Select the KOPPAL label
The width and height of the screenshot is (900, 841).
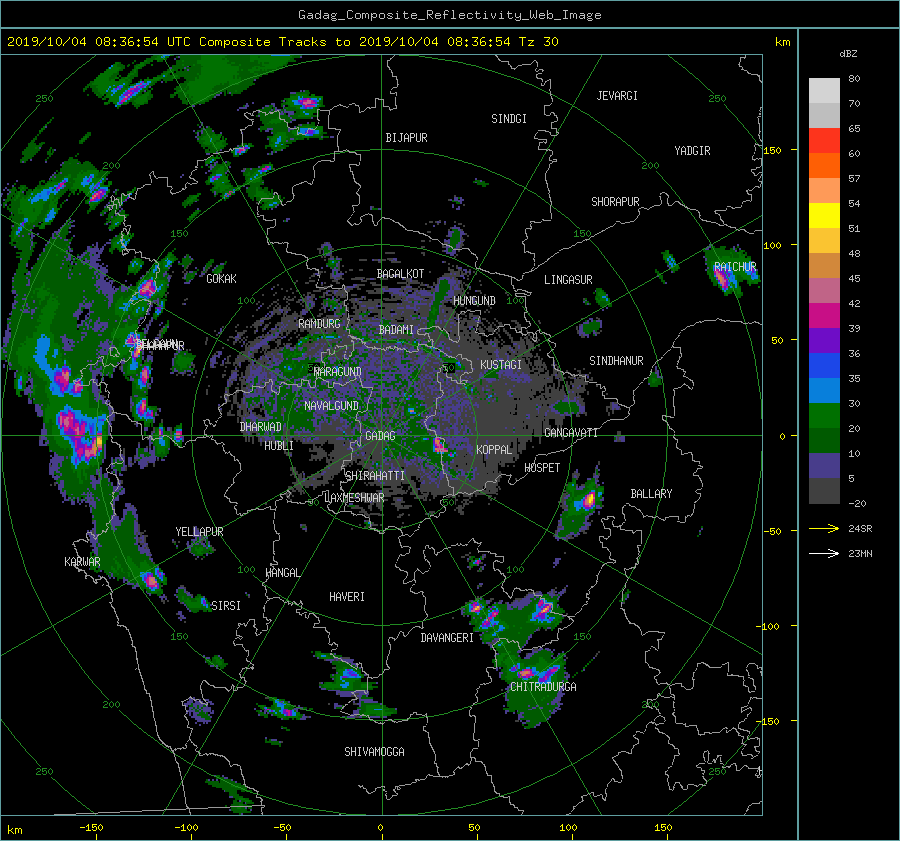(x=494, y=449)
